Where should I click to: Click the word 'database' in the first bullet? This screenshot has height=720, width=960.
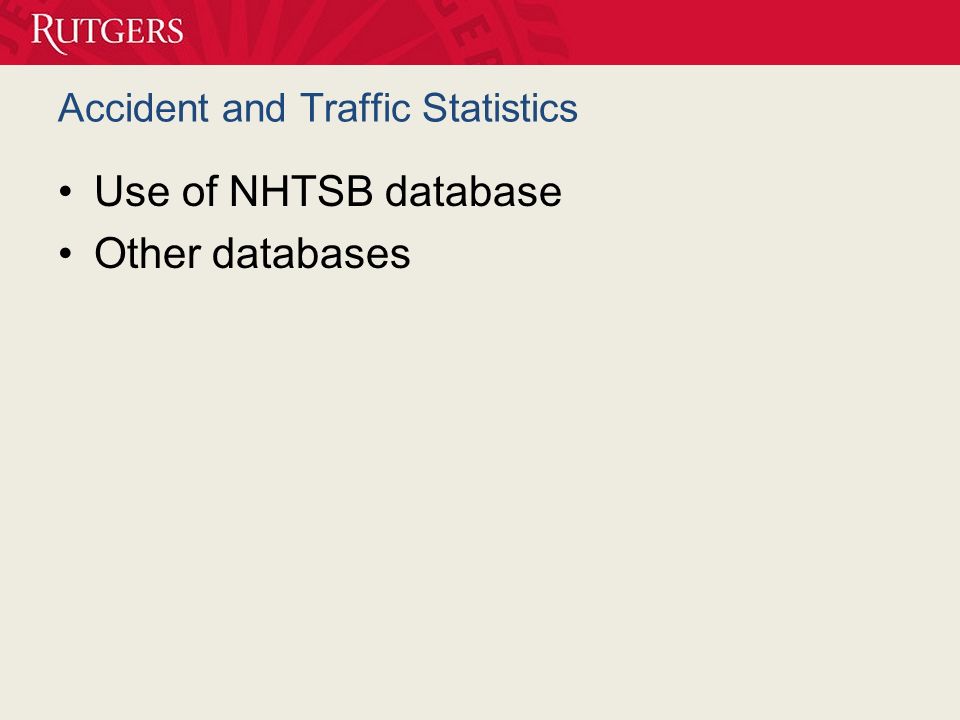coord(473,191)
